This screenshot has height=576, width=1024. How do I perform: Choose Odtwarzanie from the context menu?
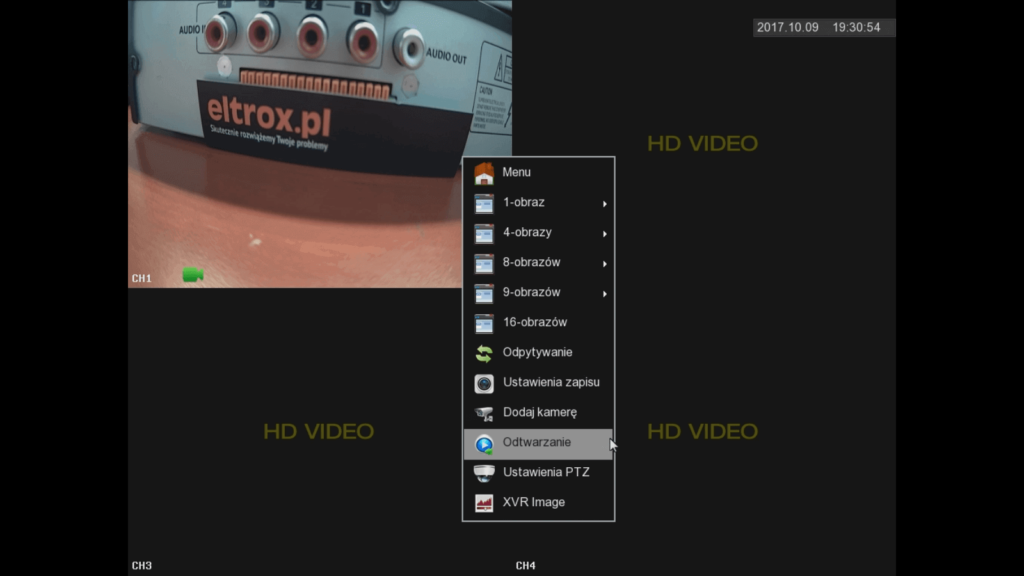coord(537,442)
